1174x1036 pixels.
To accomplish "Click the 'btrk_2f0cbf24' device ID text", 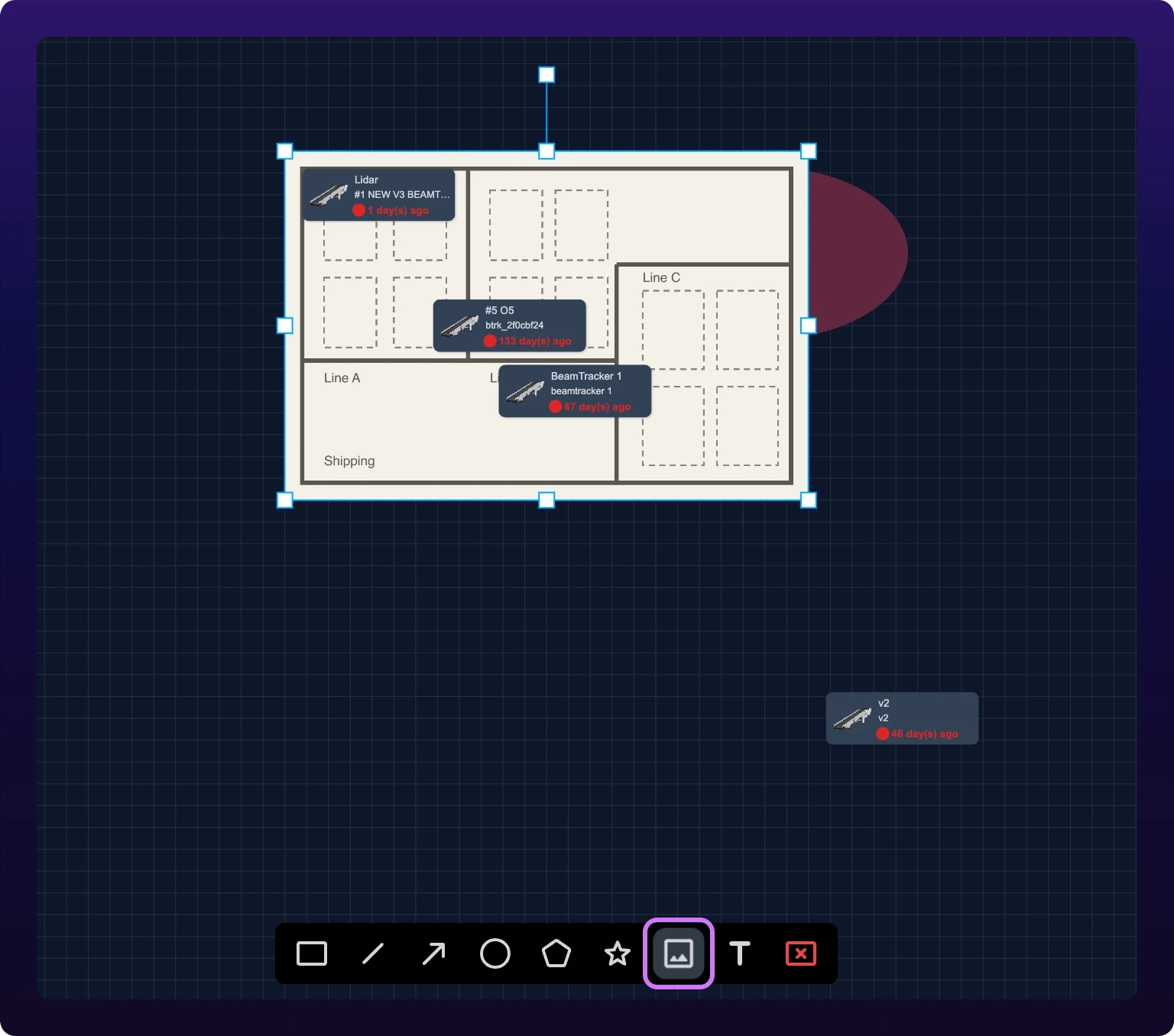I will pyautogui.click(x=514, y=325).
